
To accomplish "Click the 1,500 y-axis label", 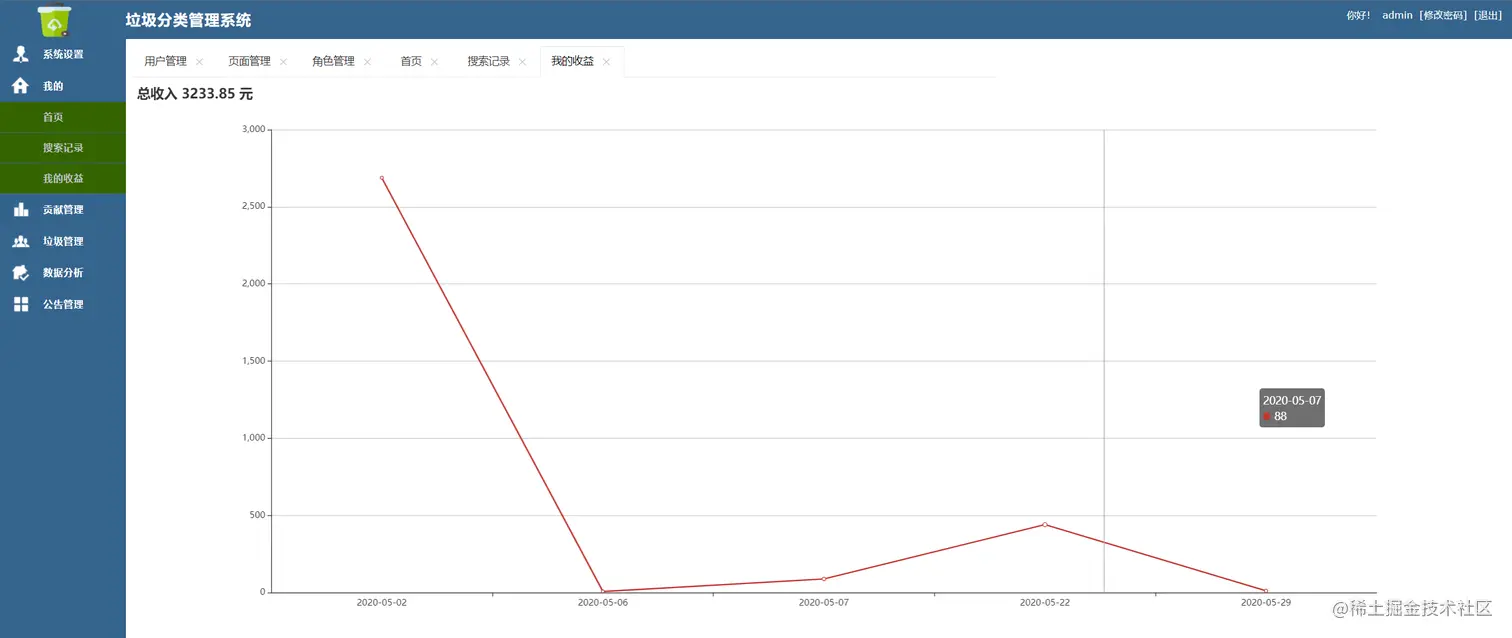I will pos(254,361).
